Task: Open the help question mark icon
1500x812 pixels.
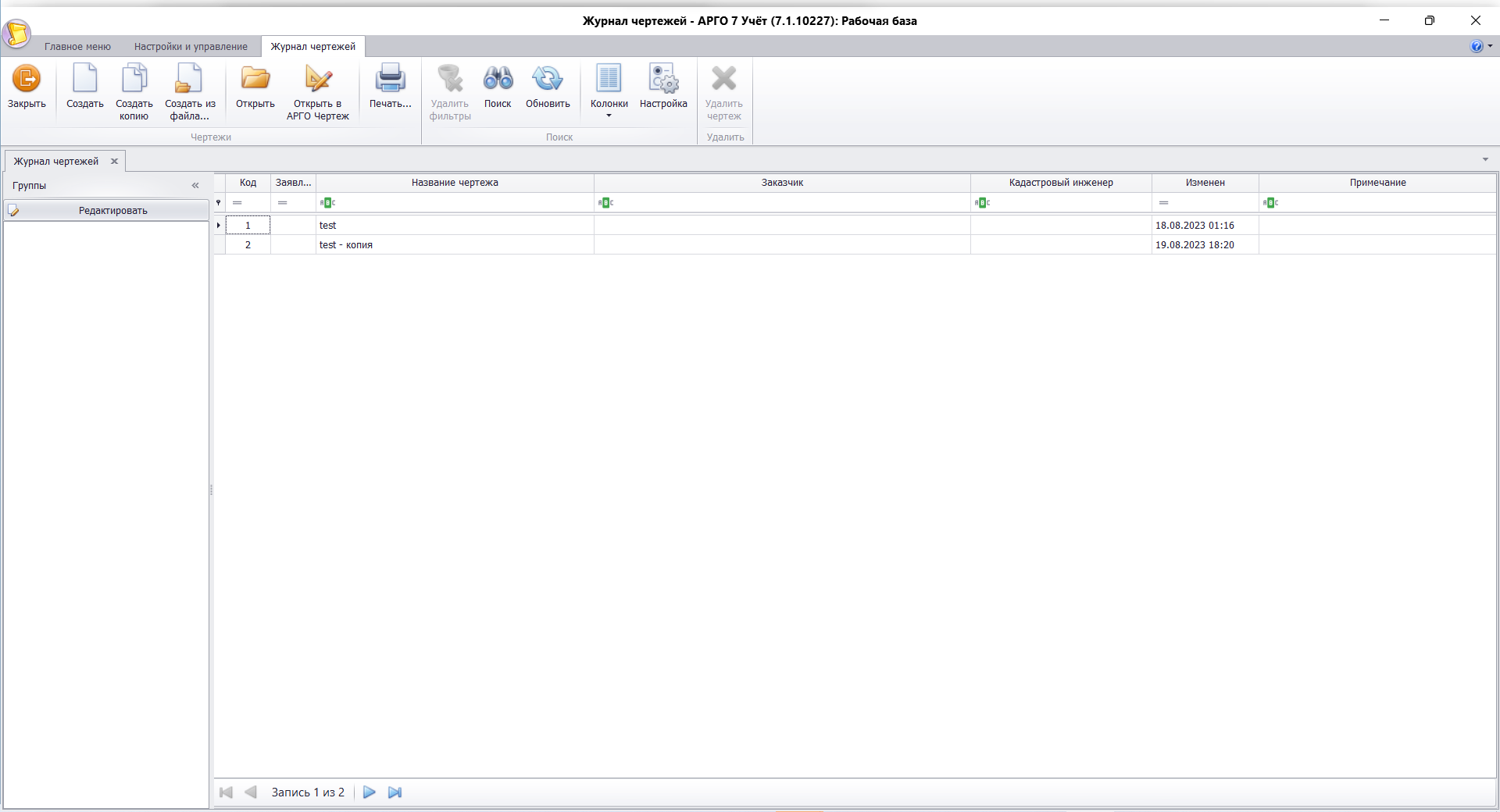Action: pos(1477,46)
